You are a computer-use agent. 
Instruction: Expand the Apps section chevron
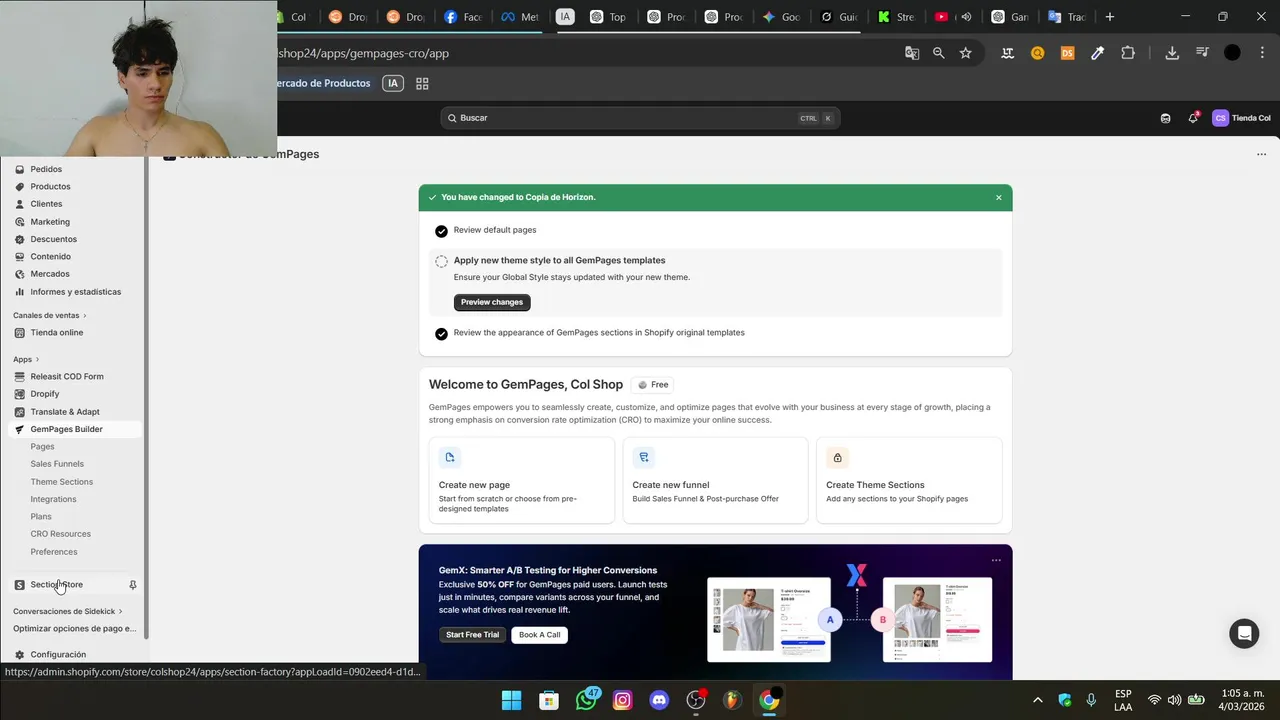pyautogui.click(x=37, y=360)
